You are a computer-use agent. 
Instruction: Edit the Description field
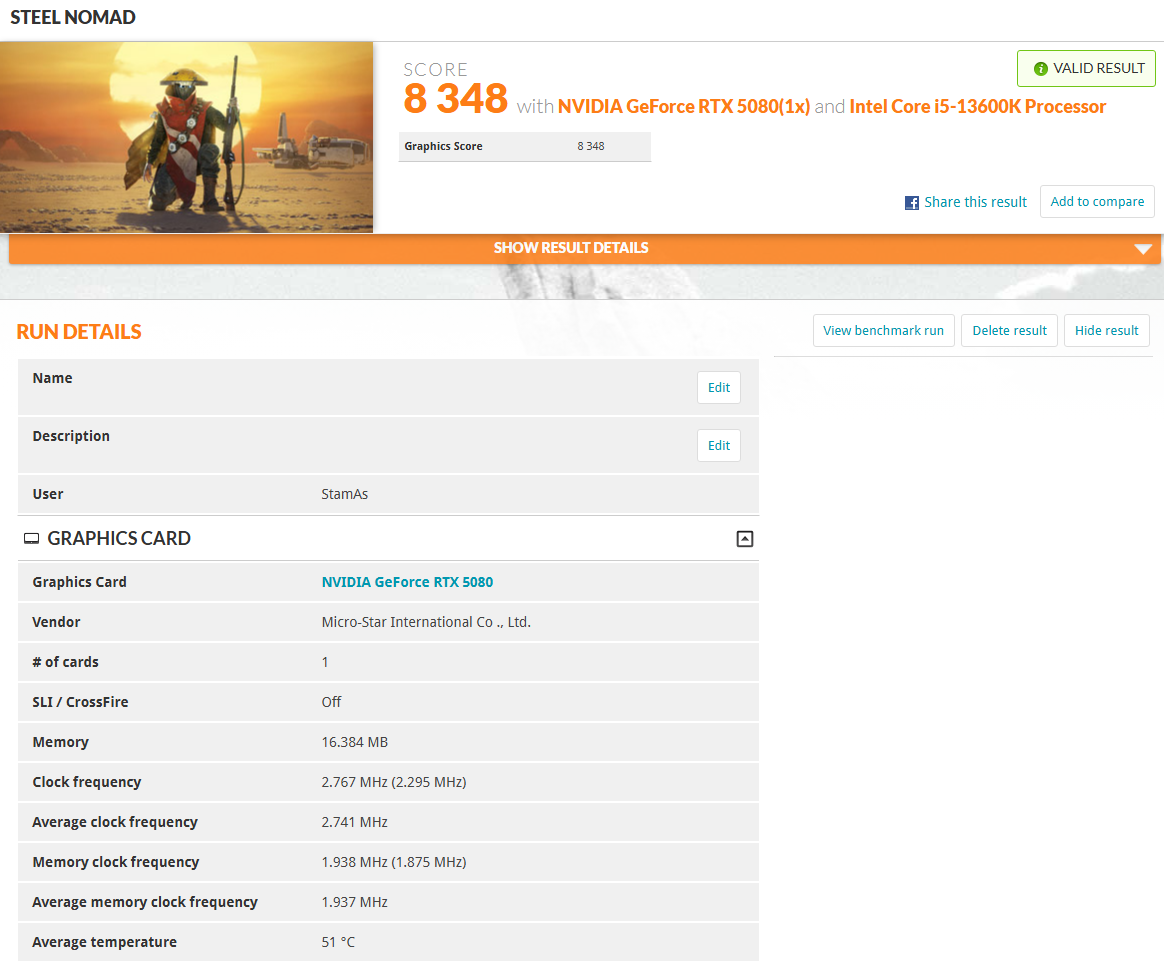(x=718, y=446)
